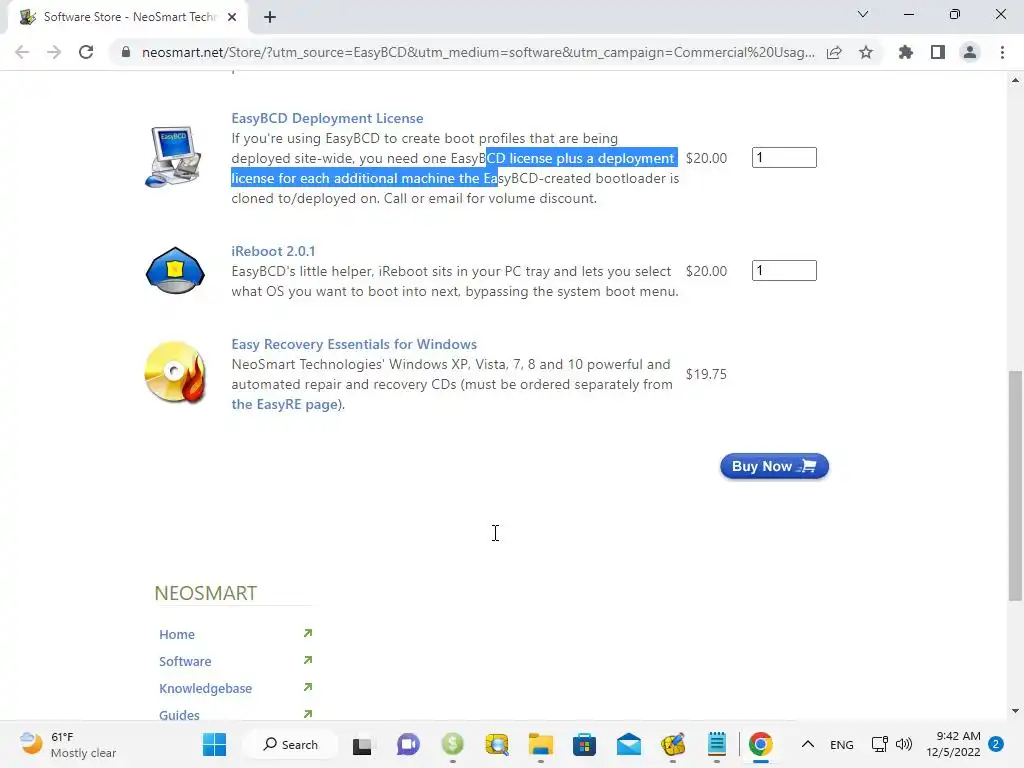
Task: Click the iReboot $20.00 price
Action: [706, 271]
